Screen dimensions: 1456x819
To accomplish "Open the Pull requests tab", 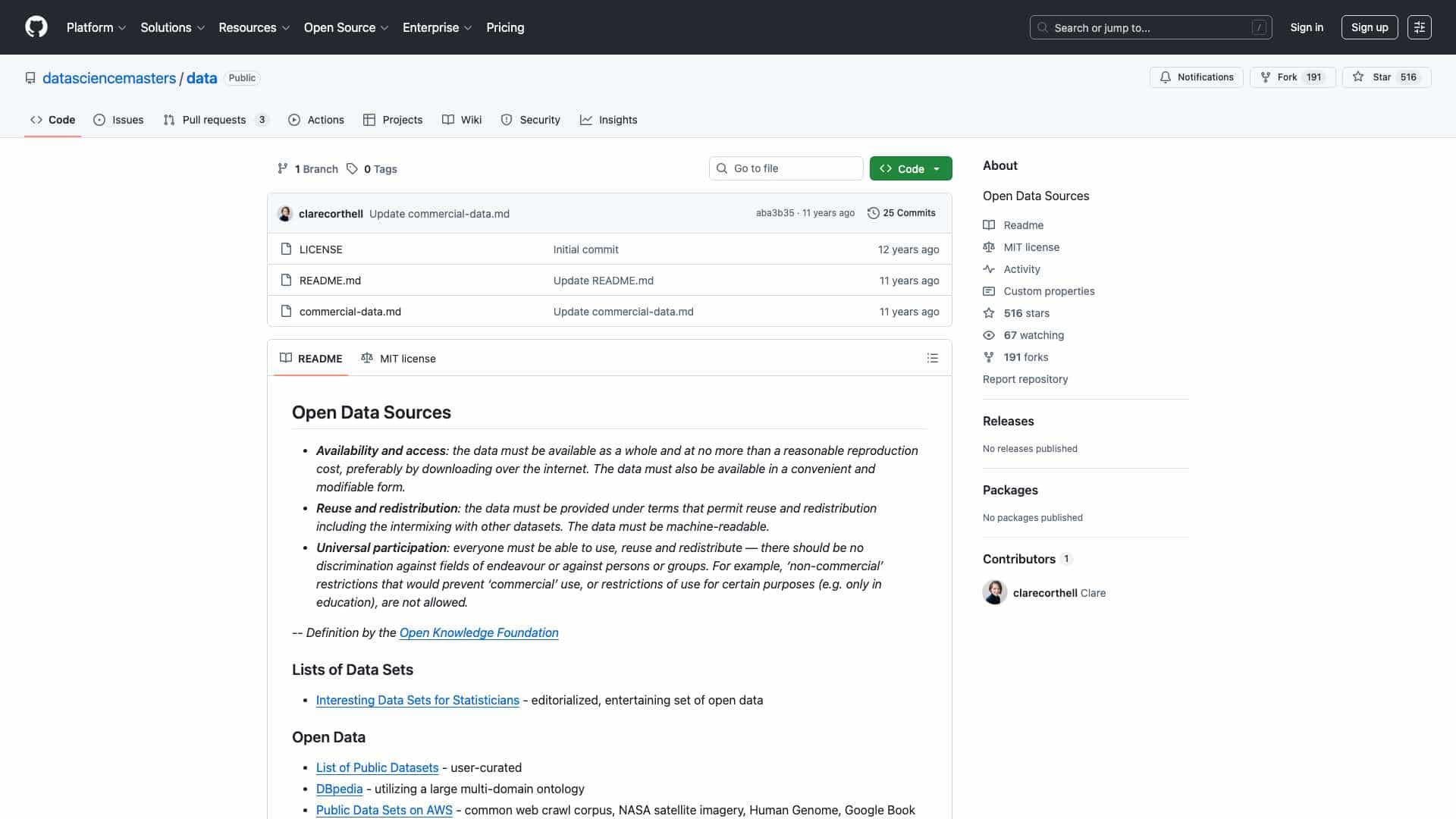I will [216, 120].
